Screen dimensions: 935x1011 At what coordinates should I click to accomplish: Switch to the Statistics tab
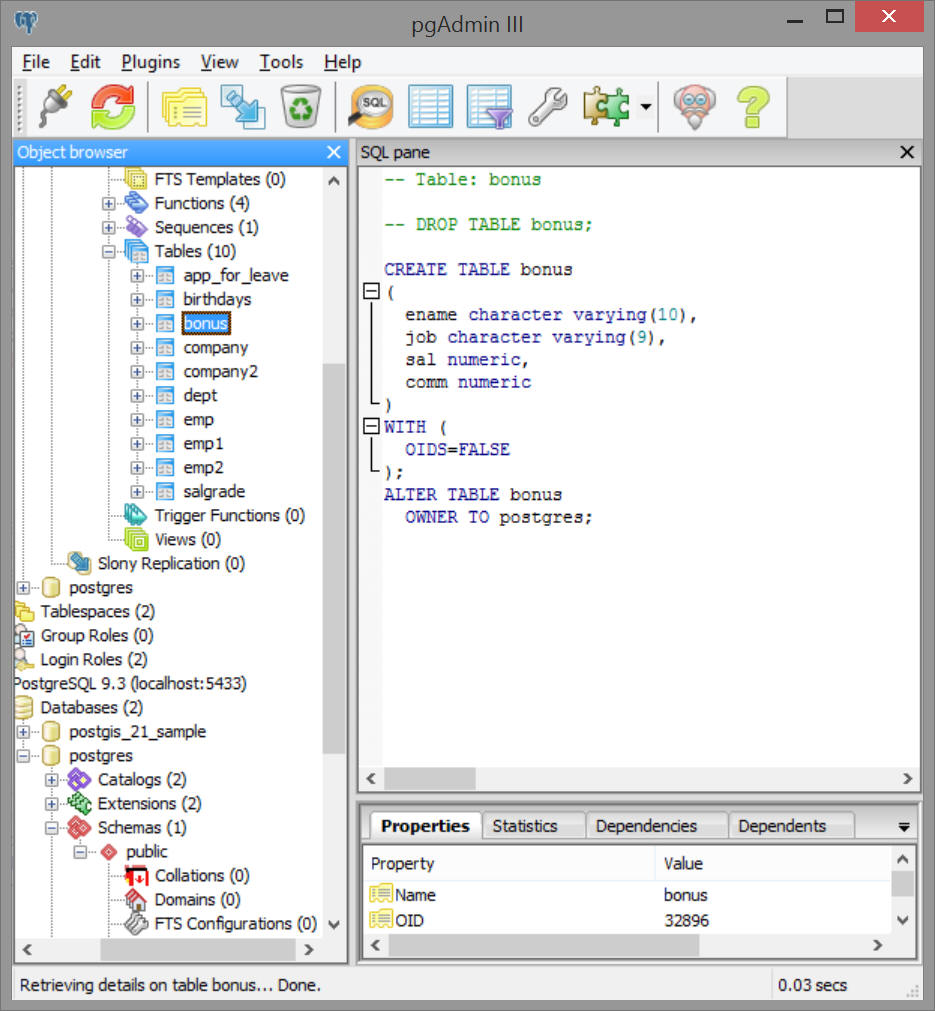(524, 826)
